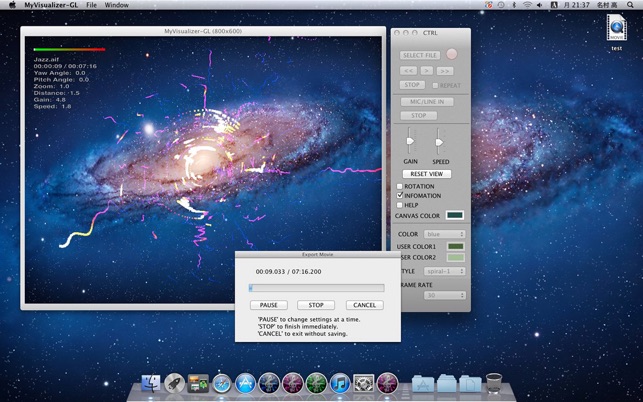Open the MyVisualizer-GL application menu
Viewport: 643px width, 402px height.
click(51, 5)
